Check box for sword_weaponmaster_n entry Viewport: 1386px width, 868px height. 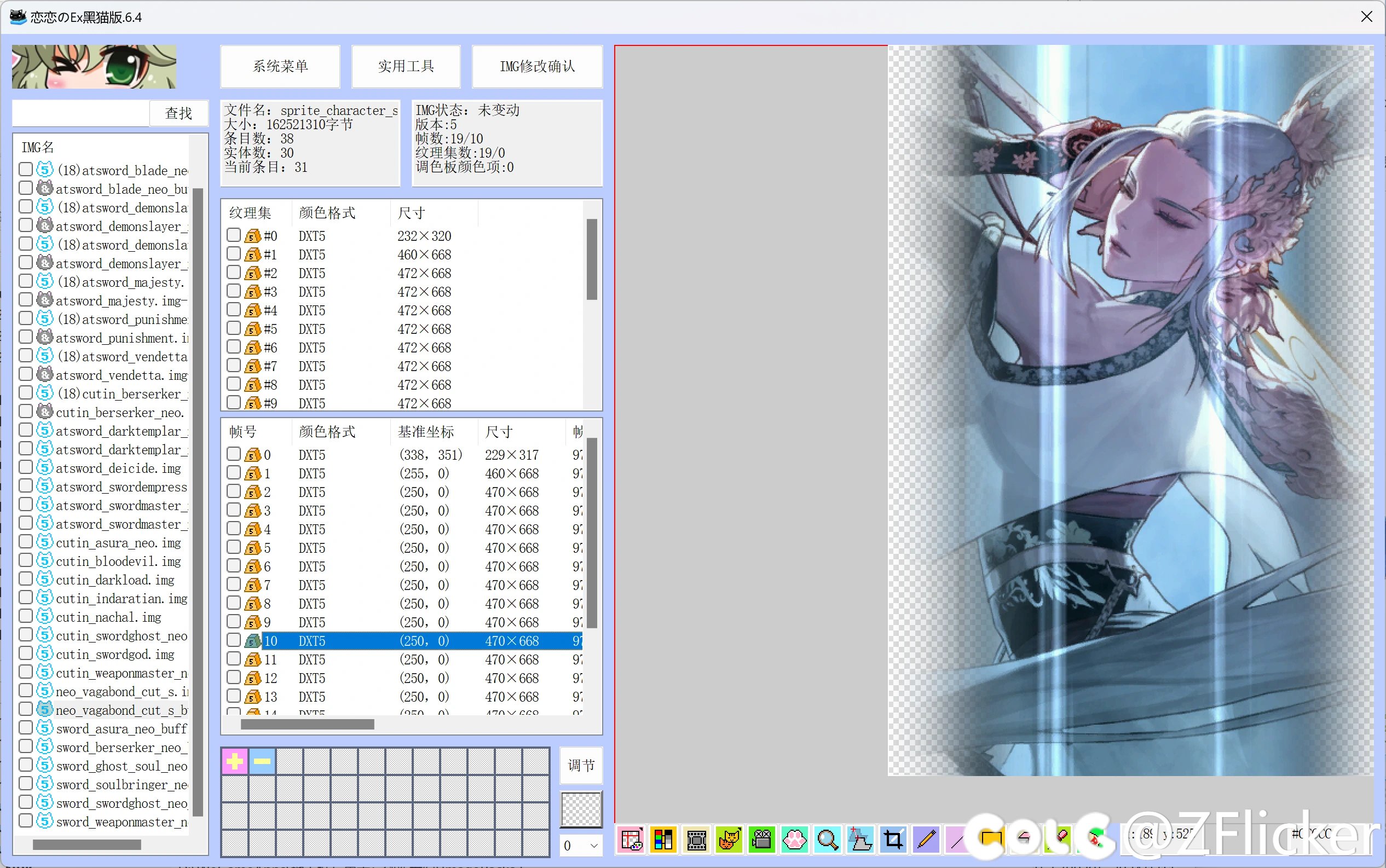coord(25,821)
